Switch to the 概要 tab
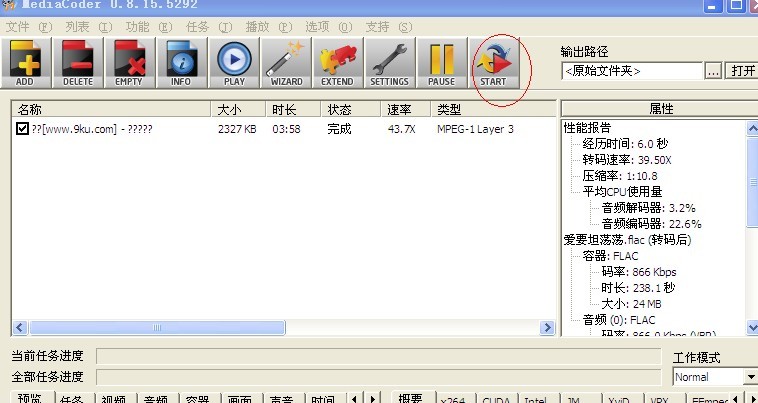Viewport: 758px width, 403px height. (x=411, y=398)
